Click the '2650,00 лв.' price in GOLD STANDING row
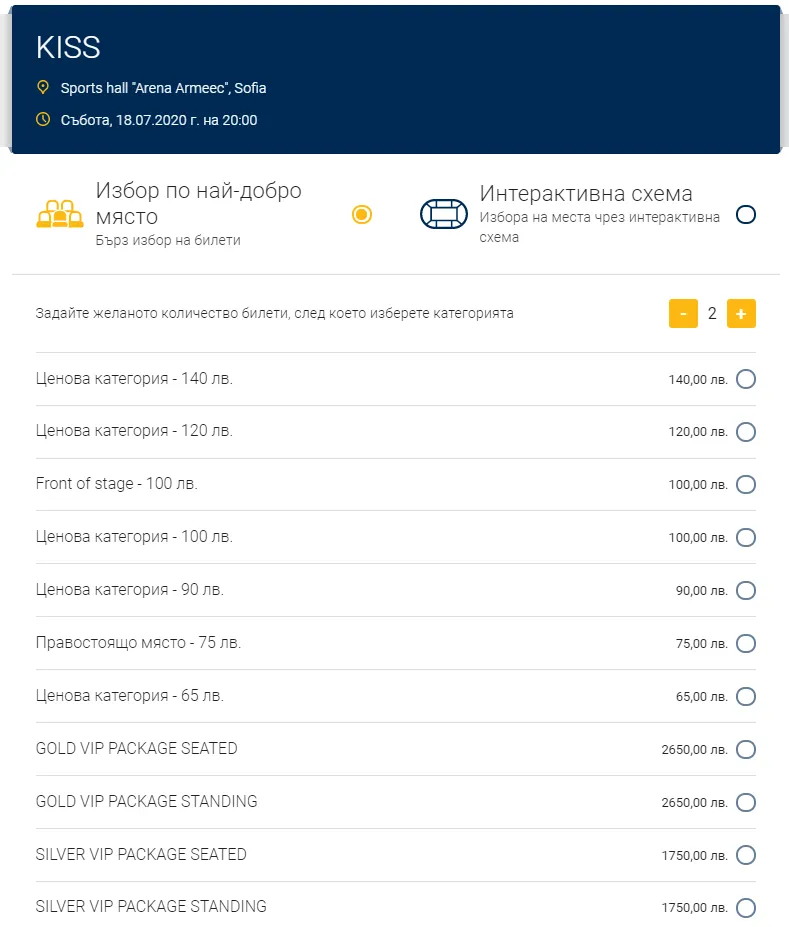789x927 pixels. [x=694, y=803]
